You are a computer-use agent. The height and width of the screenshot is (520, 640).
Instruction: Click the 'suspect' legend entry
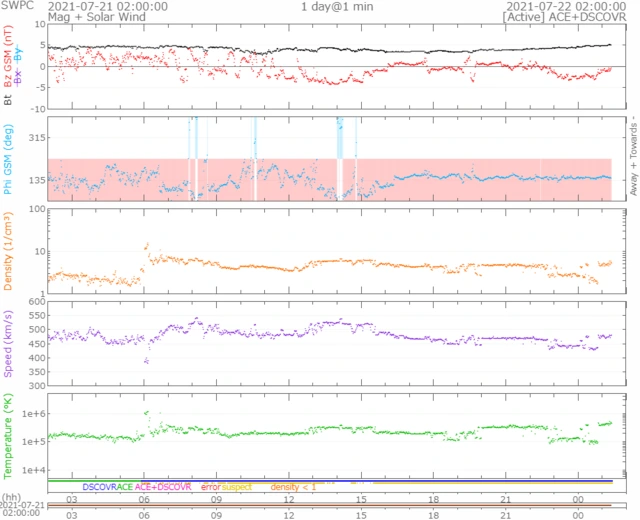[237, 486]
